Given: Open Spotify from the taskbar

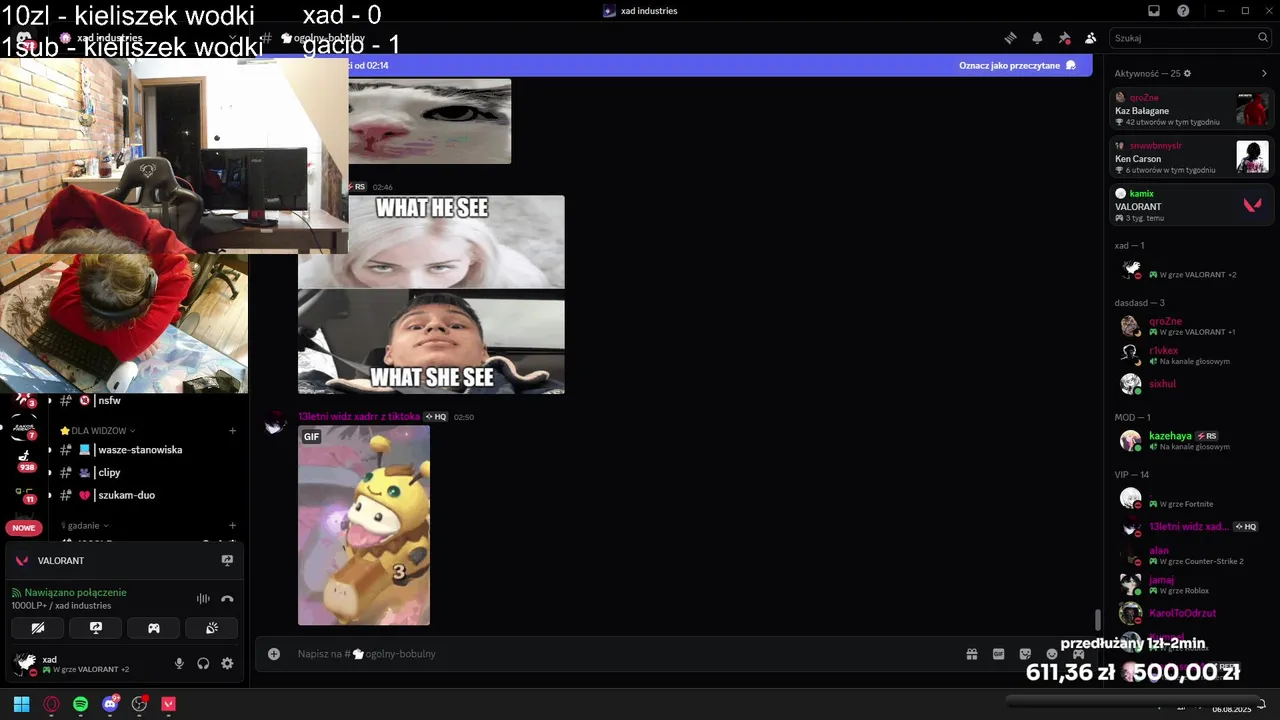Looking at the screenshot, I should [x=80, y=704].
